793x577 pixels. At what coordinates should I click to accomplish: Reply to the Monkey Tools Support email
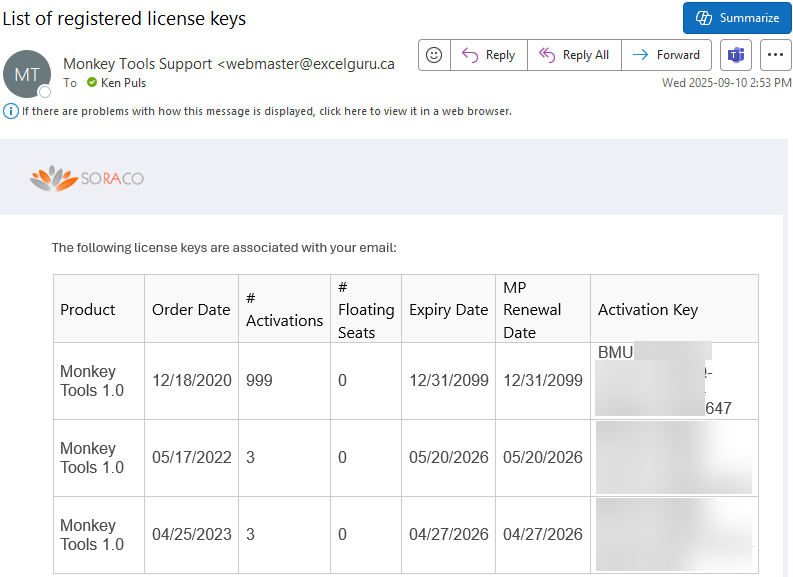489,55
